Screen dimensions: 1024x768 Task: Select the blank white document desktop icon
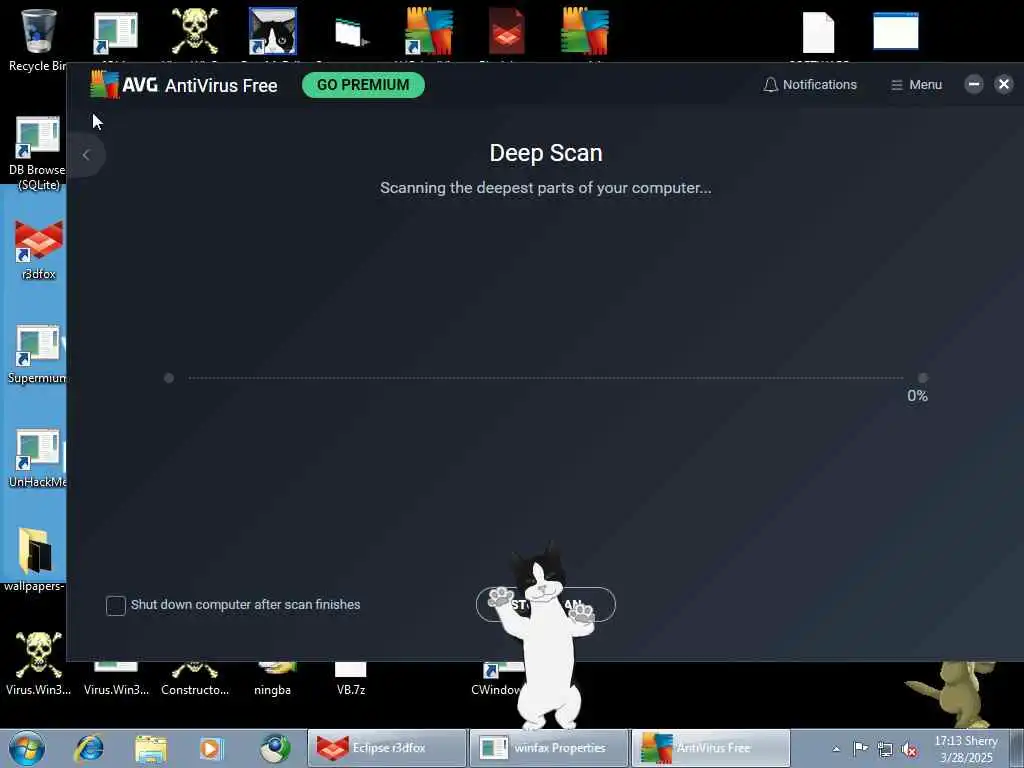coord(818,33)
